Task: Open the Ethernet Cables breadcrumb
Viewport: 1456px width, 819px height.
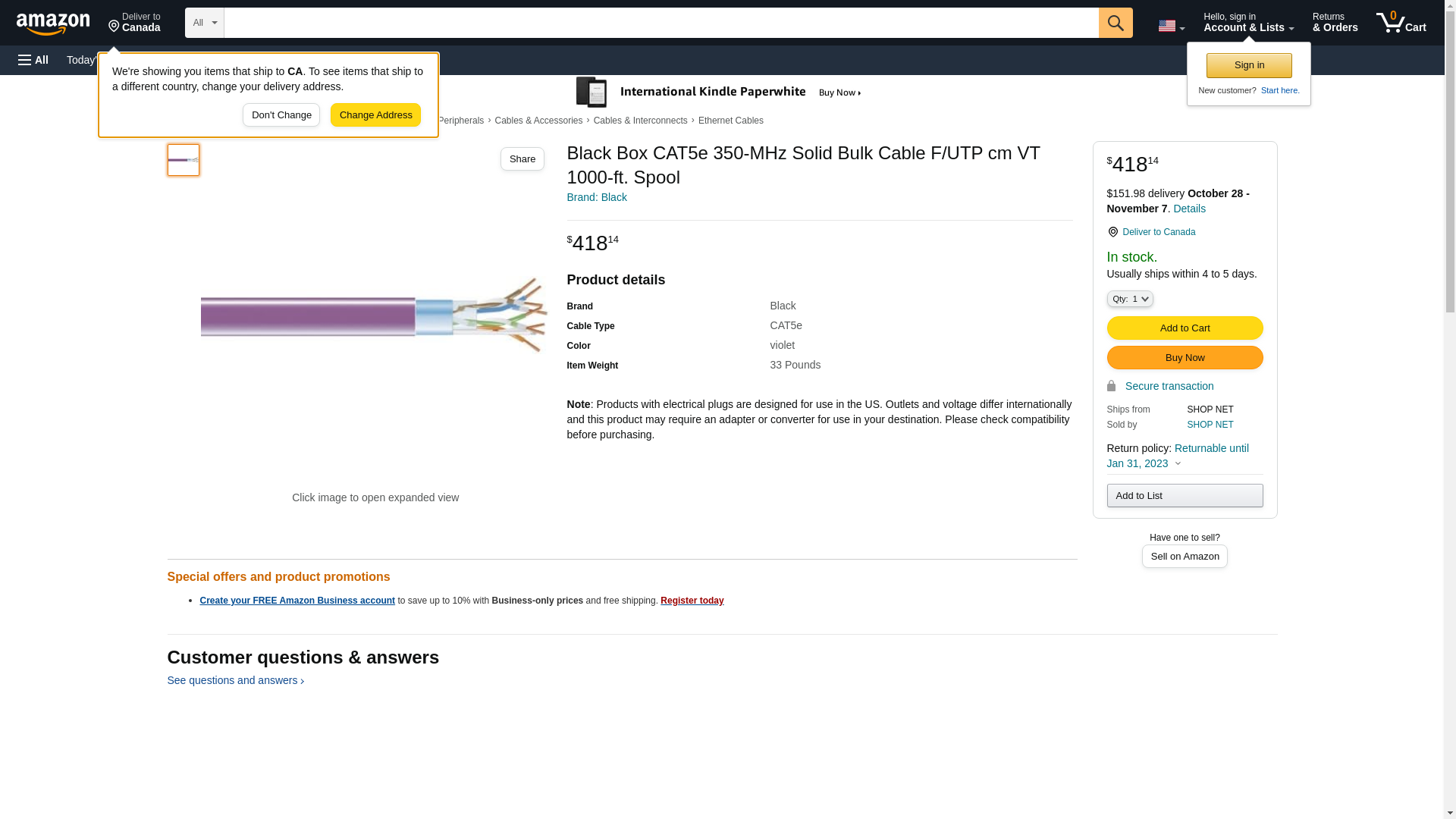Action: [x=730, y=121]
